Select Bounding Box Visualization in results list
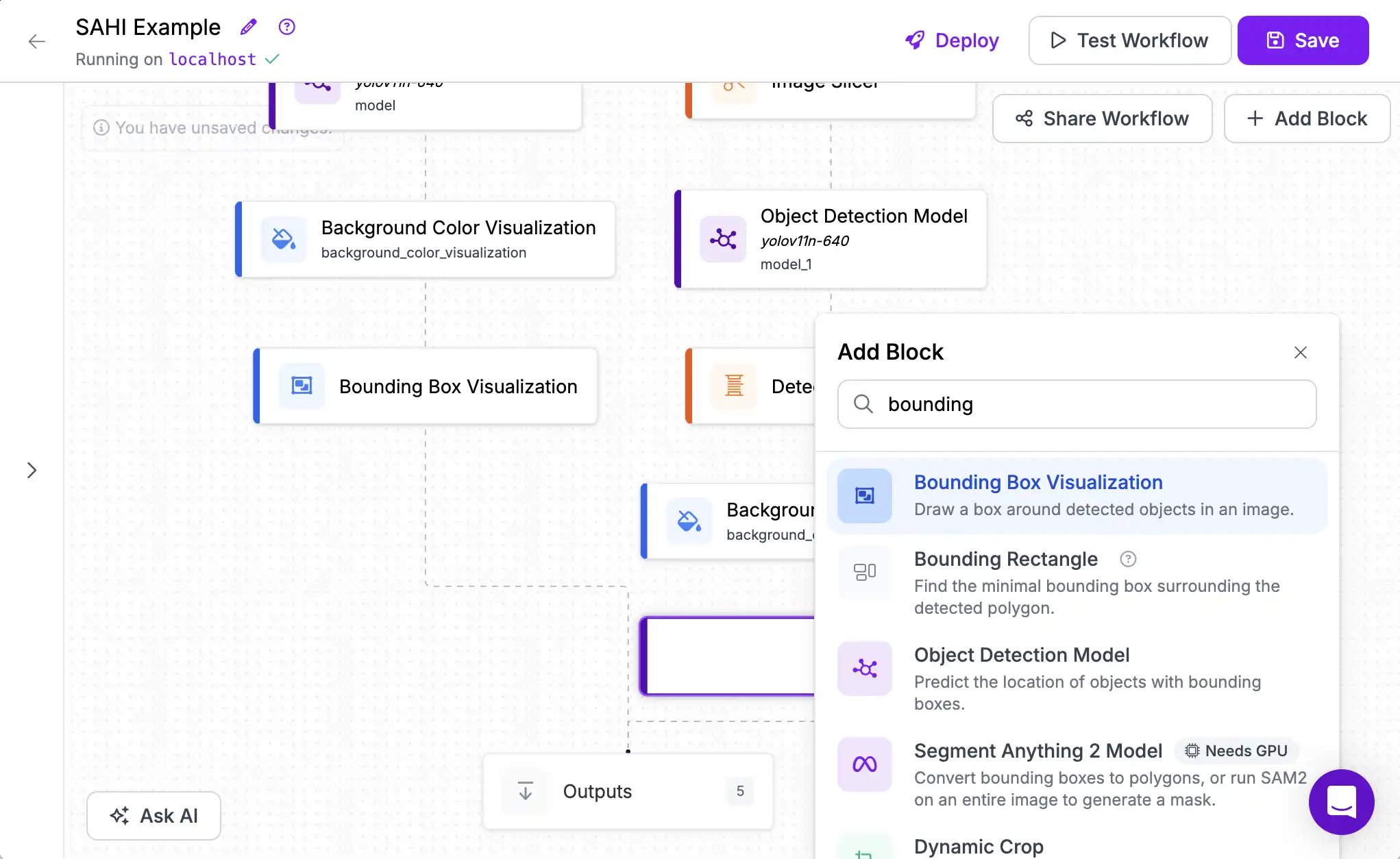The height and width of the screenshot is (859, 1400). [1077, 495]
